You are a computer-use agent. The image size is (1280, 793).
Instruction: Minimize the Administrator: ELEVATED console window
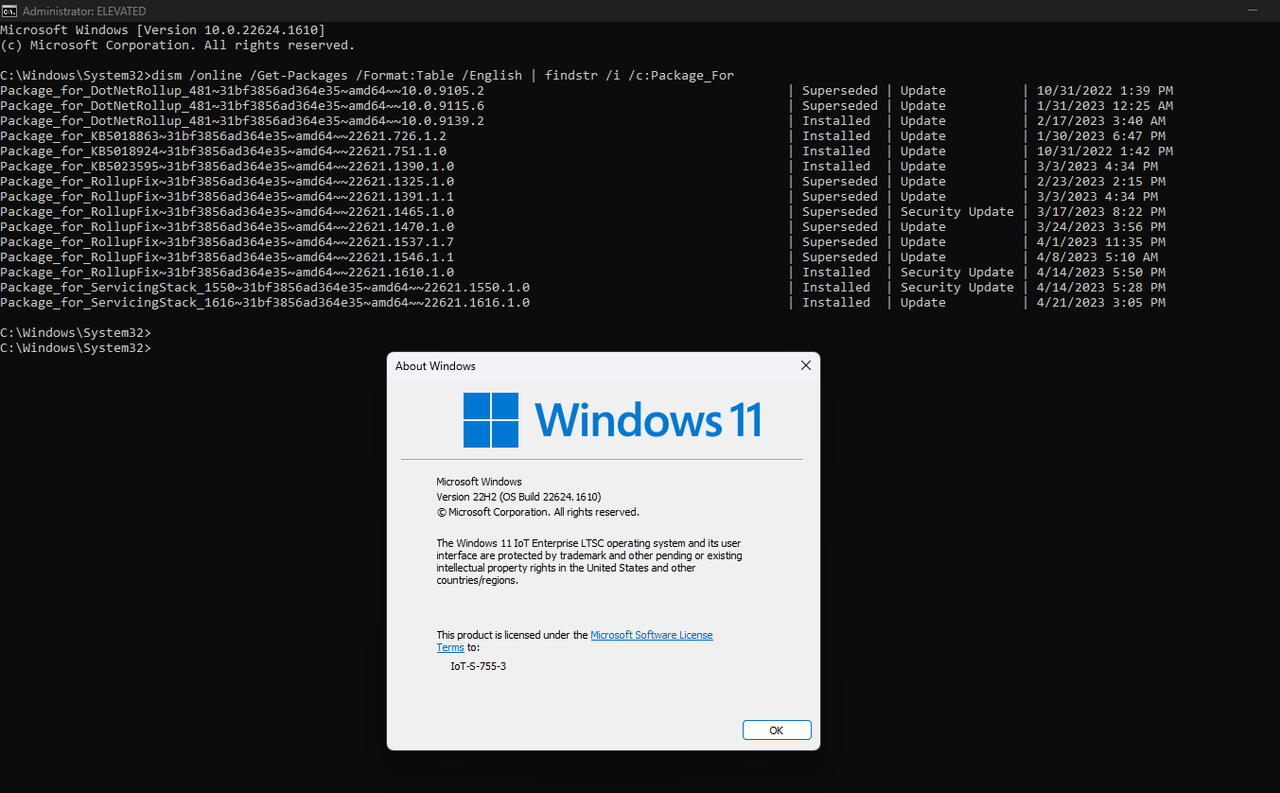pos(1255,10)
